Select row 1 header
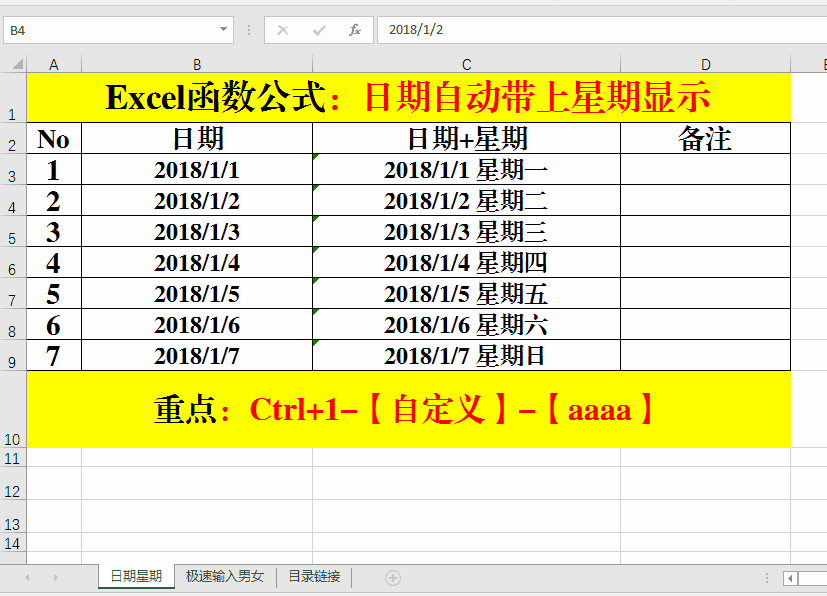 (x=13, y=98)
